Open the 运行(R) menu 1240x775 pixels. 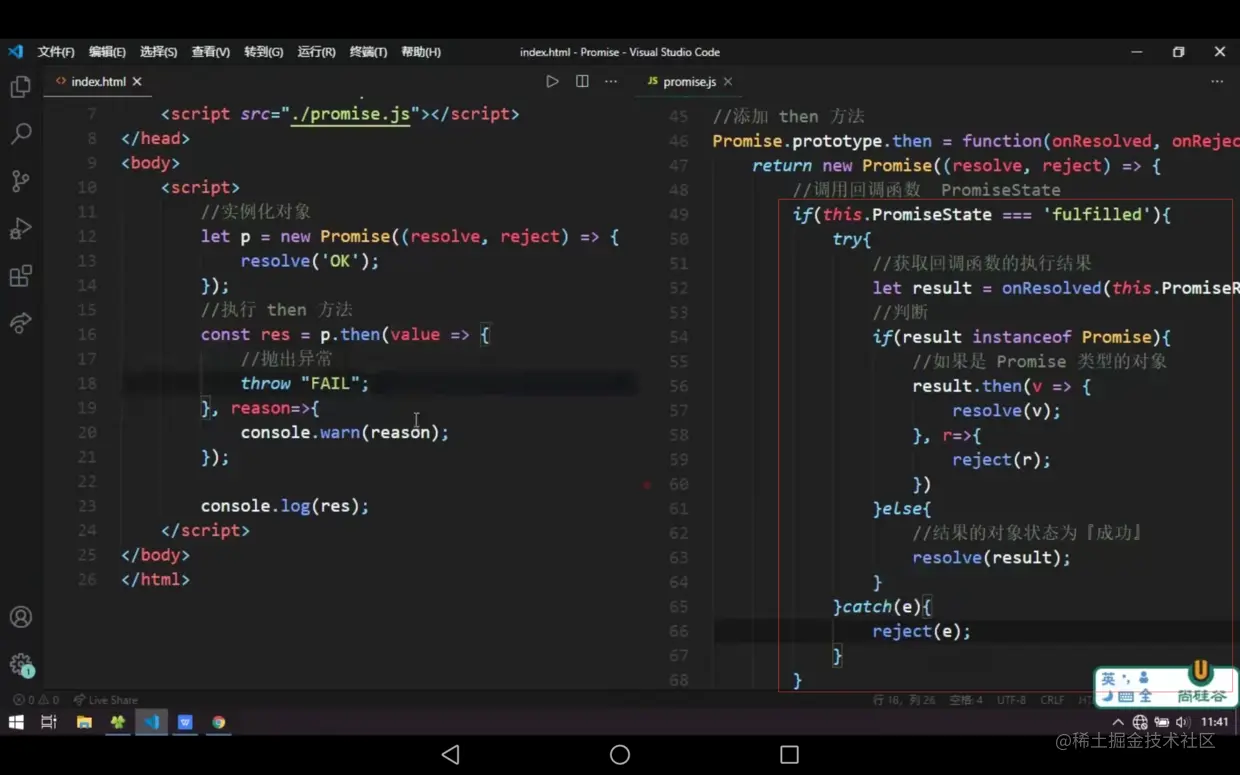click(x=316, y=52)
